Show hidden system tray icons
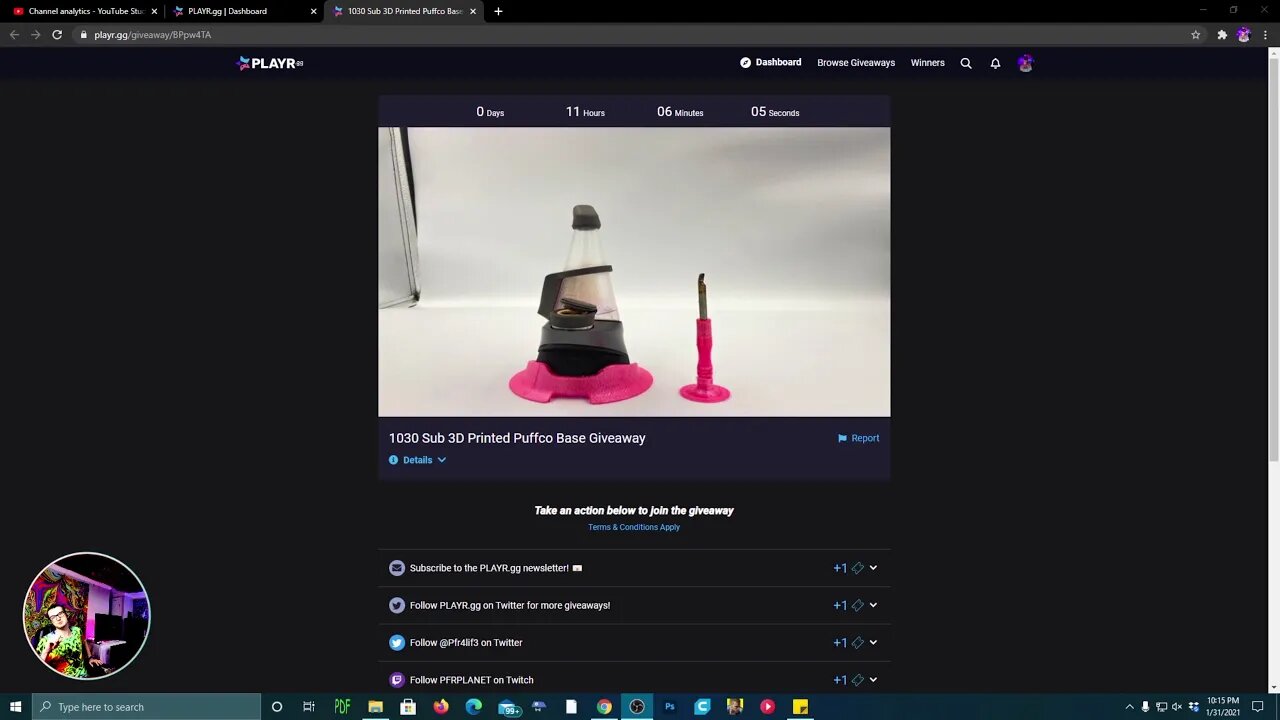 pos(1129,707)
